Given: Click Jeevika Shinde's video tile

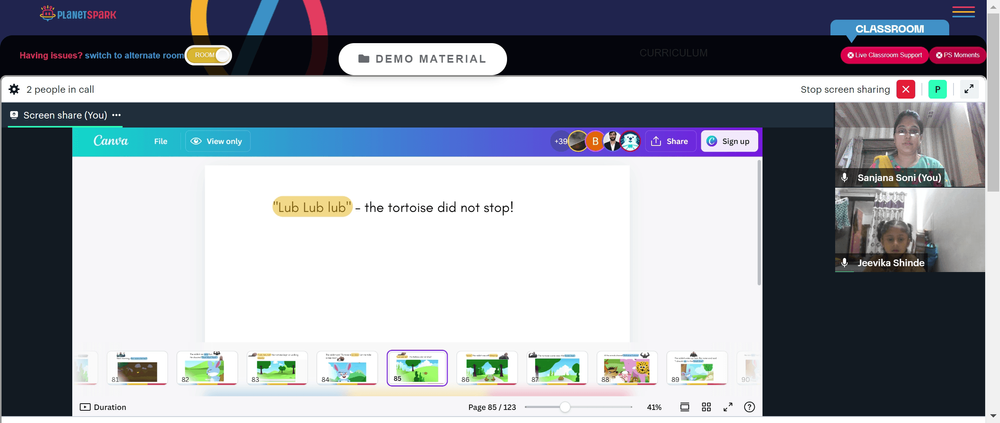Looking at the screenshot, I should click(909, 230).
